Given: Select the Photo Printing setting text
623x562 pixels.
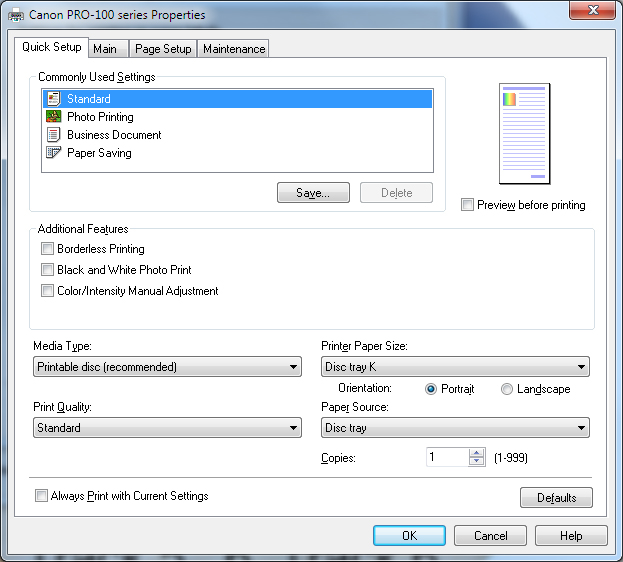Looking at the screenshot, I should click(100, 117).
